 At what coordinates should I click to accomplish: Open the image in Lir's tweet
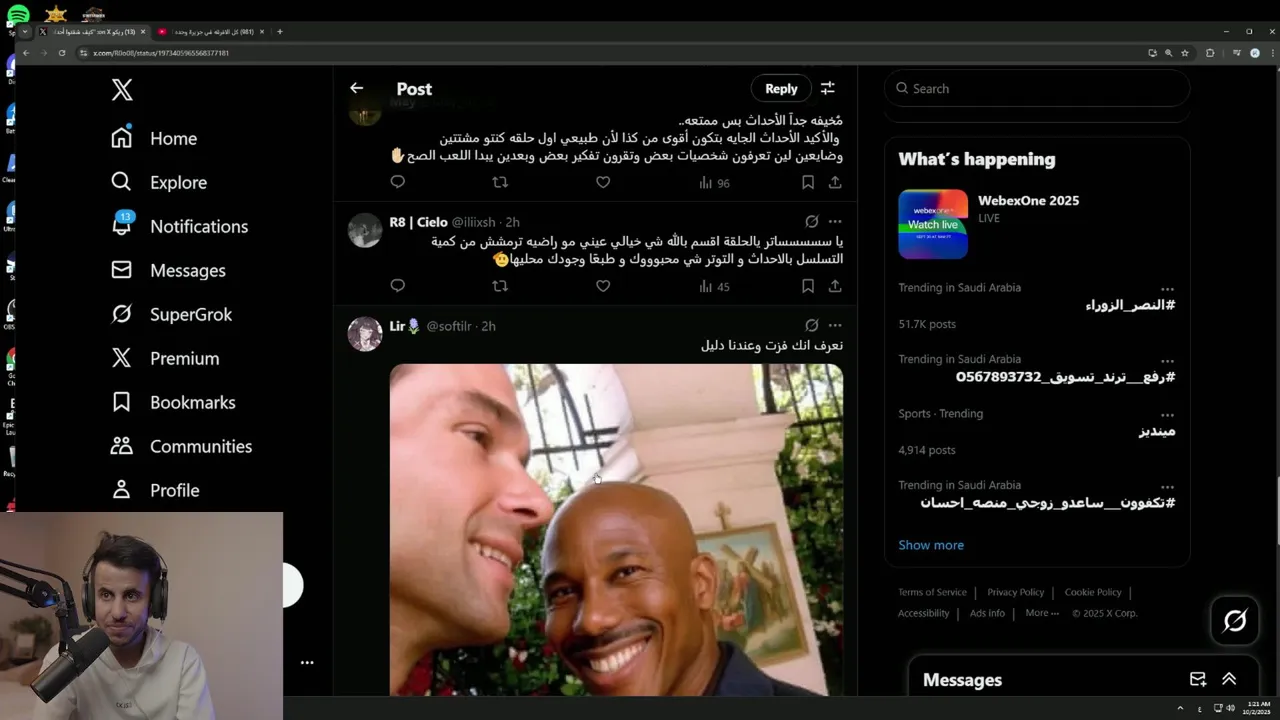click(616, 529)
